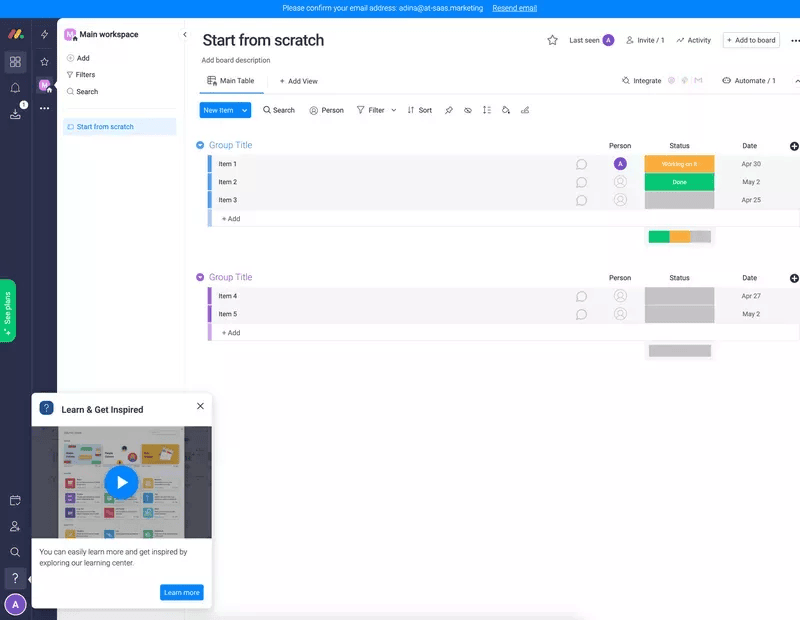Click the Resend email link in the banner

tap(513, 8)
